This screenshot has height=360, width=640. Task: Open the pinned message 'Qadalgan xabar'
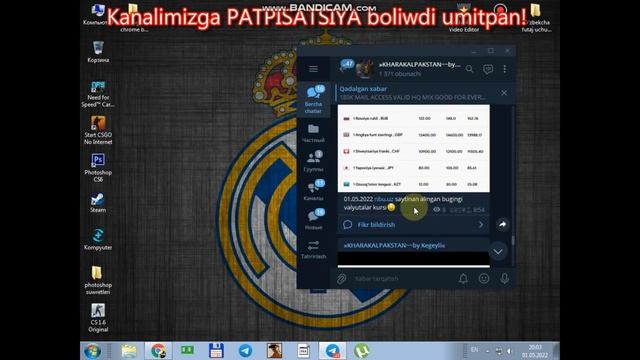point(412,93)
